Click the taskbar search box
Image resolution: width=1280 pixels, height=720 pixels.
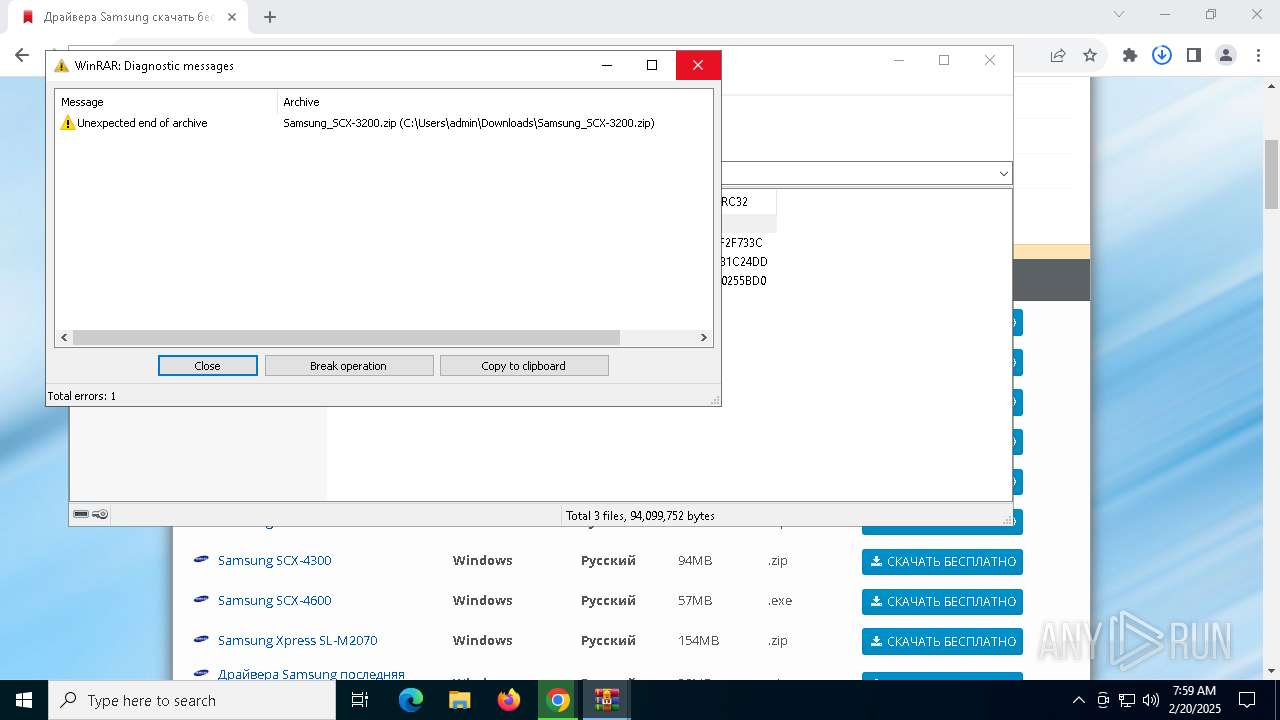(x=192, y=700)
